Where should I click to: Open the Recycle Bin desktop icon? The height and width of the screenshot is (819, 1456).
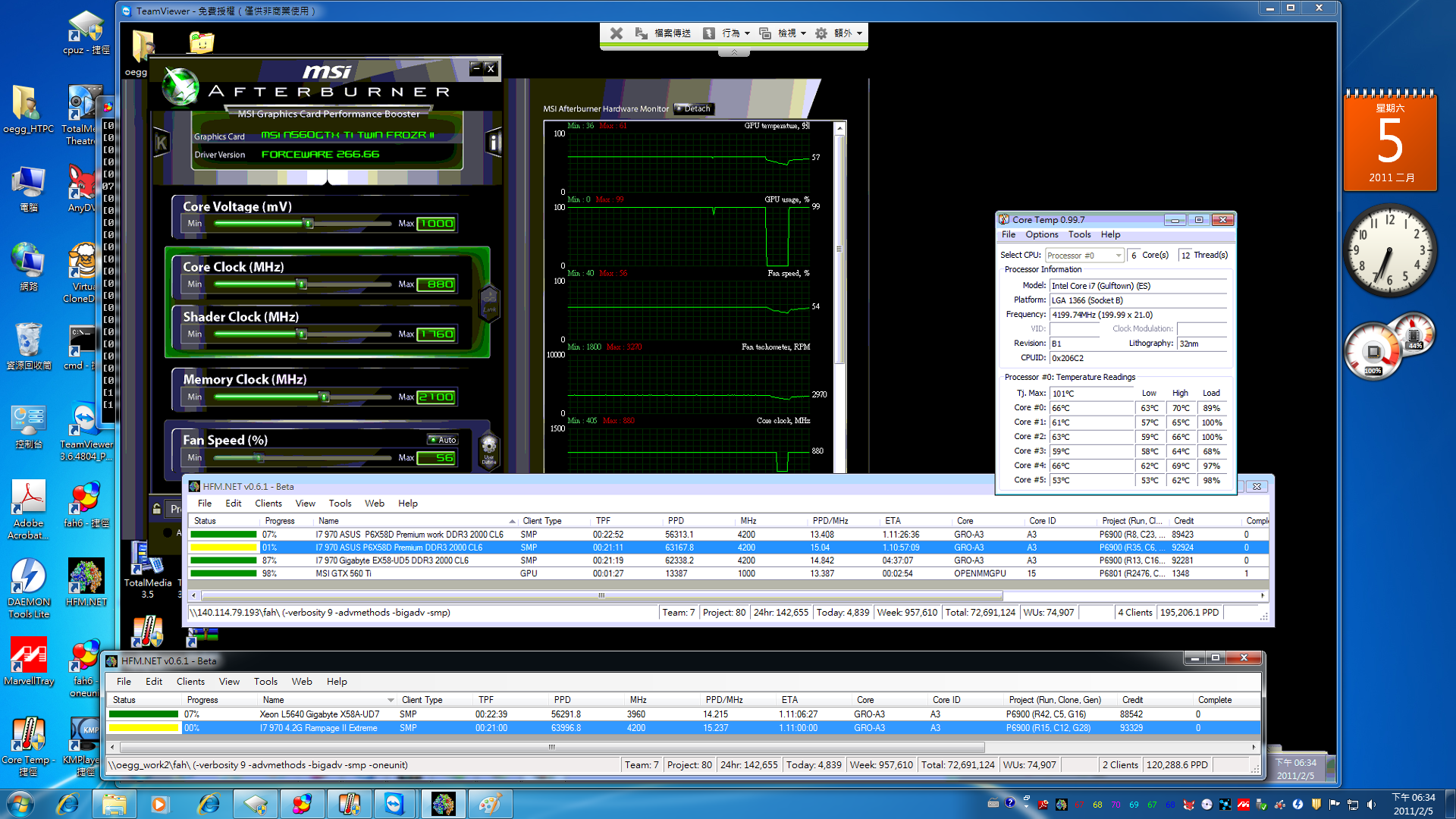coord(28,345)
